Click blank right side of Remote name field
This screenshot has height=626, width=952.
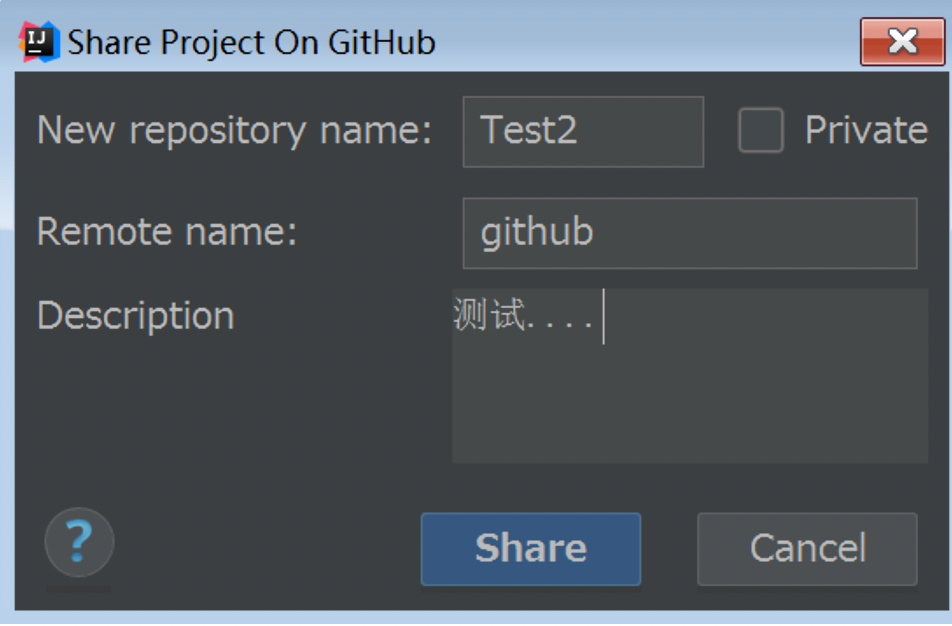point(759,233)
